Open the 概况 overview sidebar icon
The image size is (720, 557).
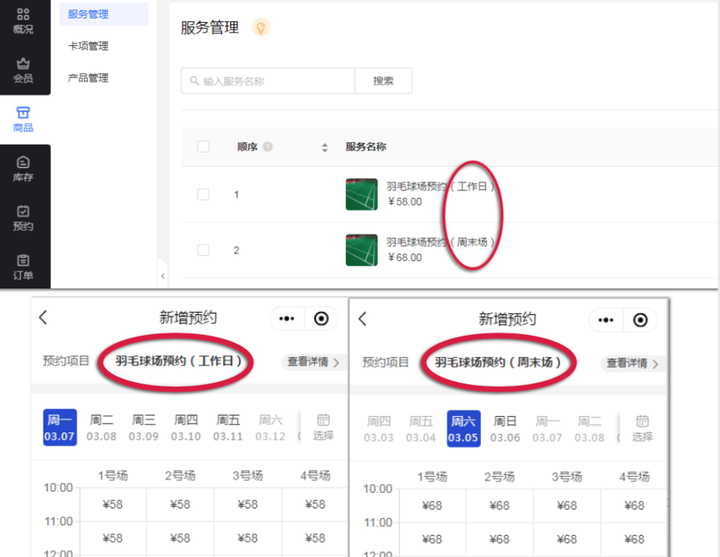24,20
